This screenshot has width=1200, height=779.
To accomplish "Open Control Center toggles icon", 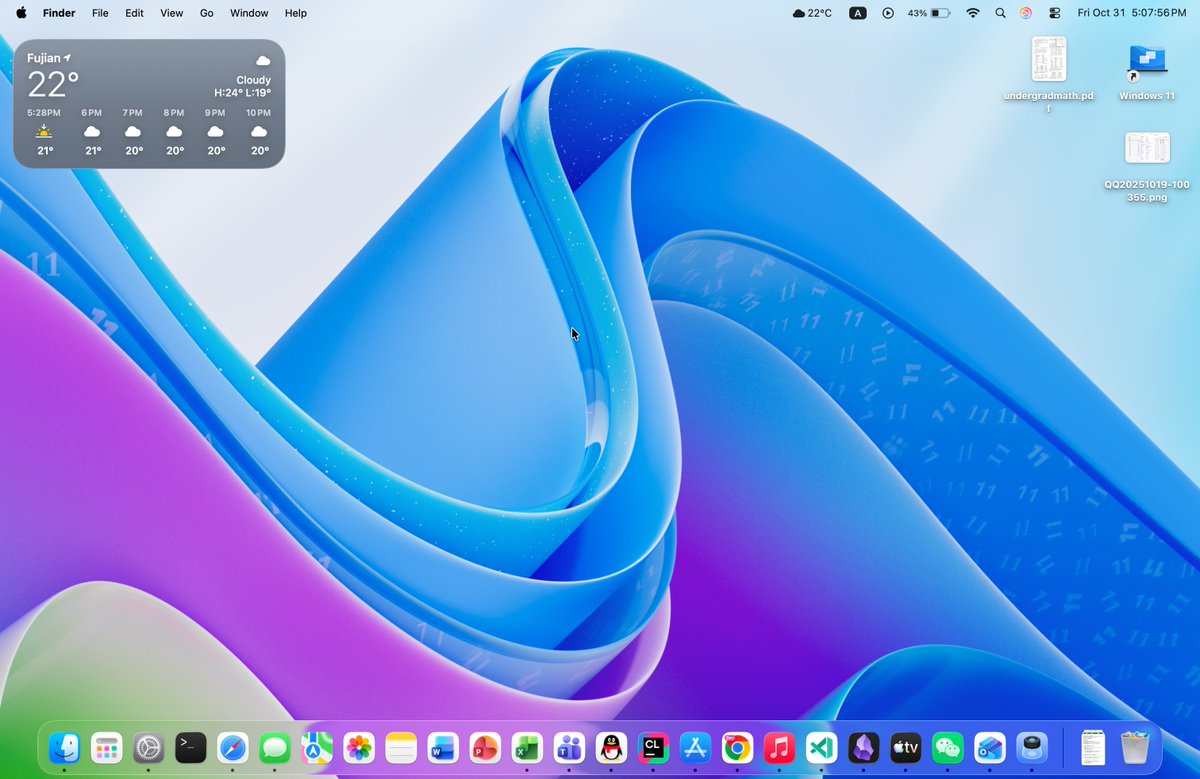I will [x=1054, y=13].
